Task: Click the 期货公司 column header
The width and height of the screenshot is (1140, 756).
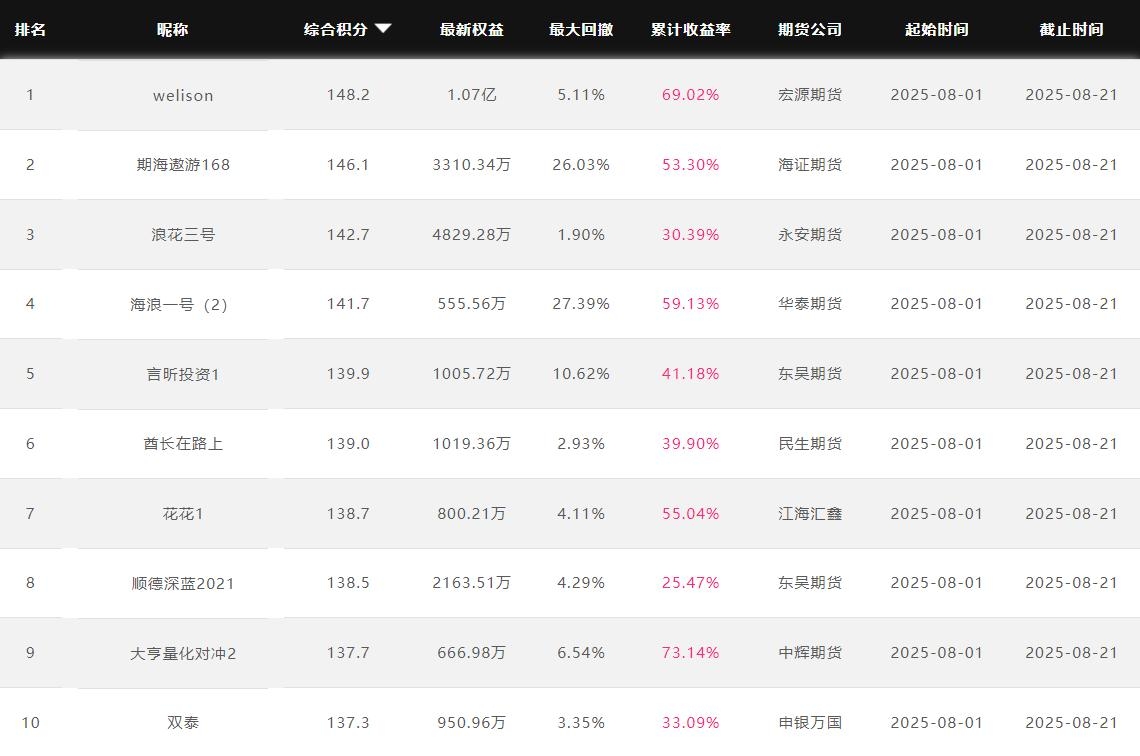Action: coord(810,29)
